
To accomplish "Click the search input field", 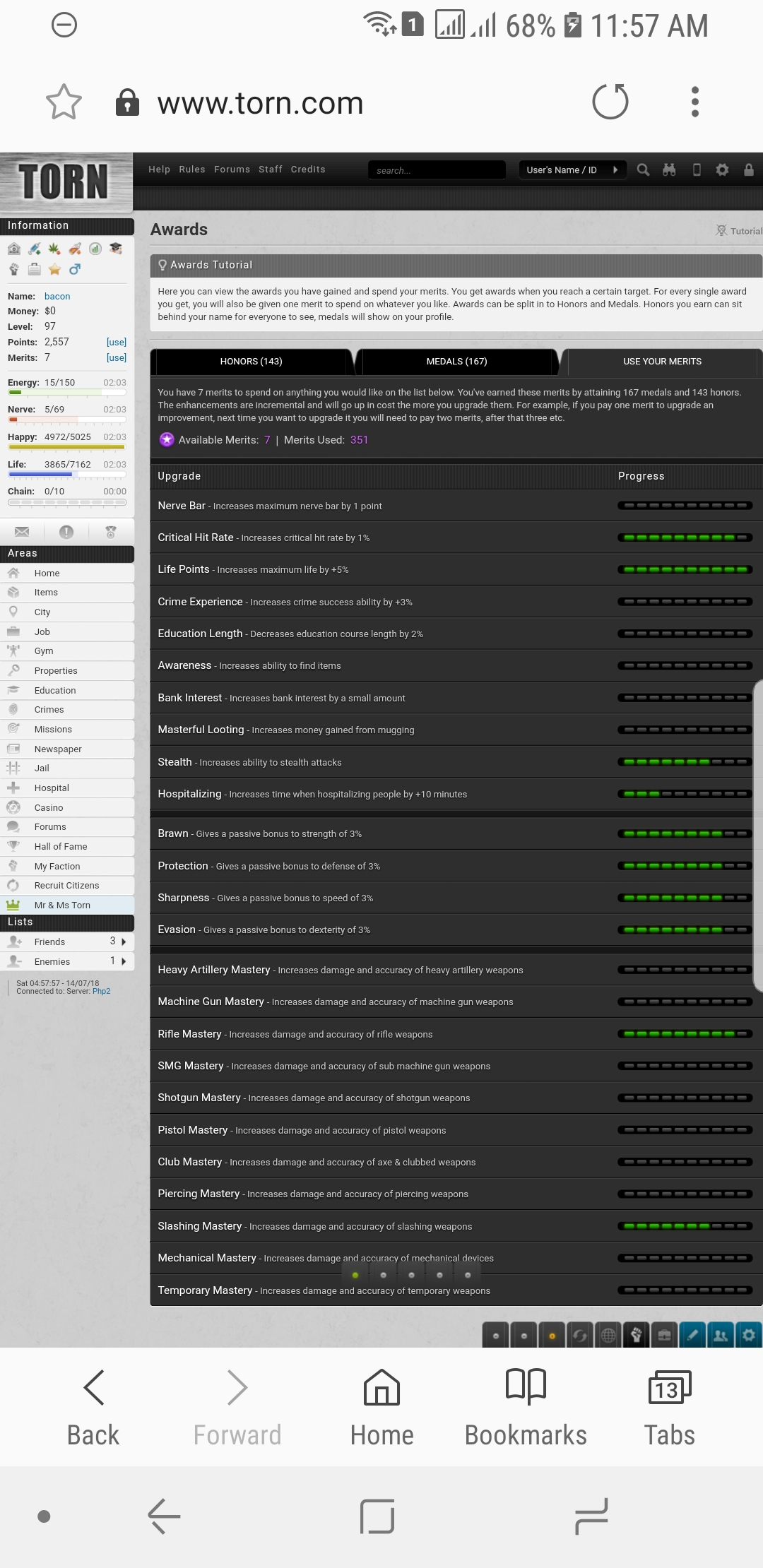I will (437, 170).
